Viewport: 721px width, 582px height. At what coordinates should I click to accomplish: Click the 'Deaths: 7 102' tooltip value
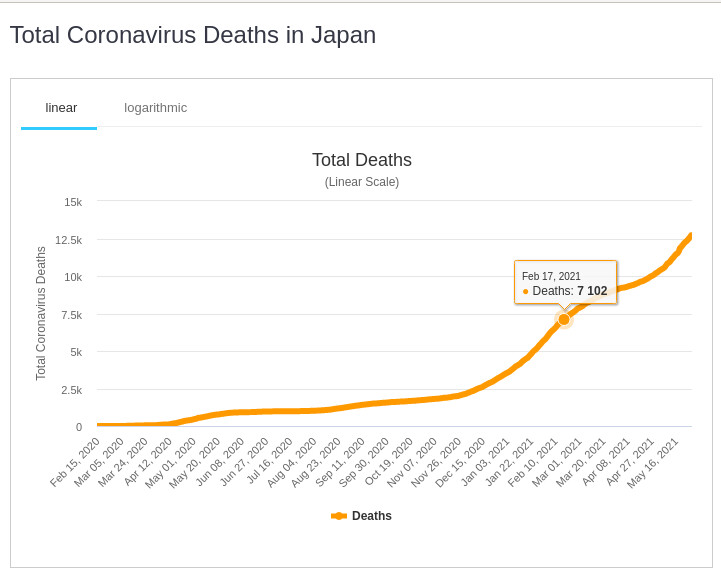click(570, 291)
